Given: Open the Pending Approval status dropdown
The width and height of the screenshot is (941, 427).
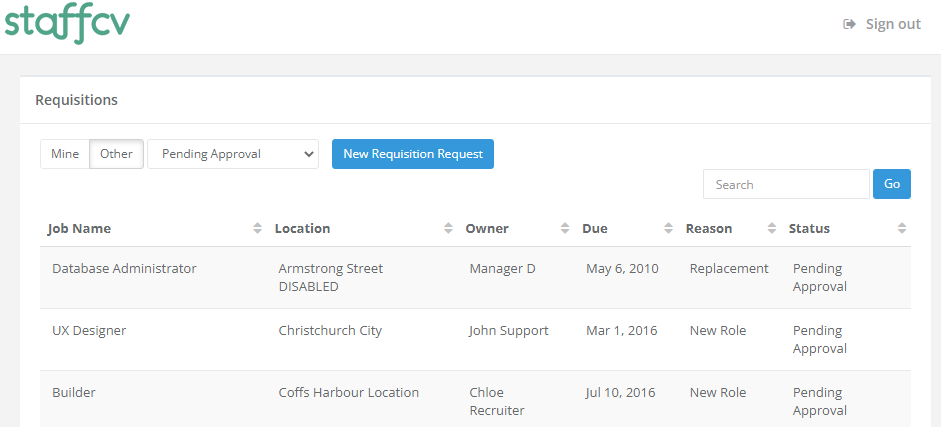Looking at the screenshot, I should tap(233, 154).
